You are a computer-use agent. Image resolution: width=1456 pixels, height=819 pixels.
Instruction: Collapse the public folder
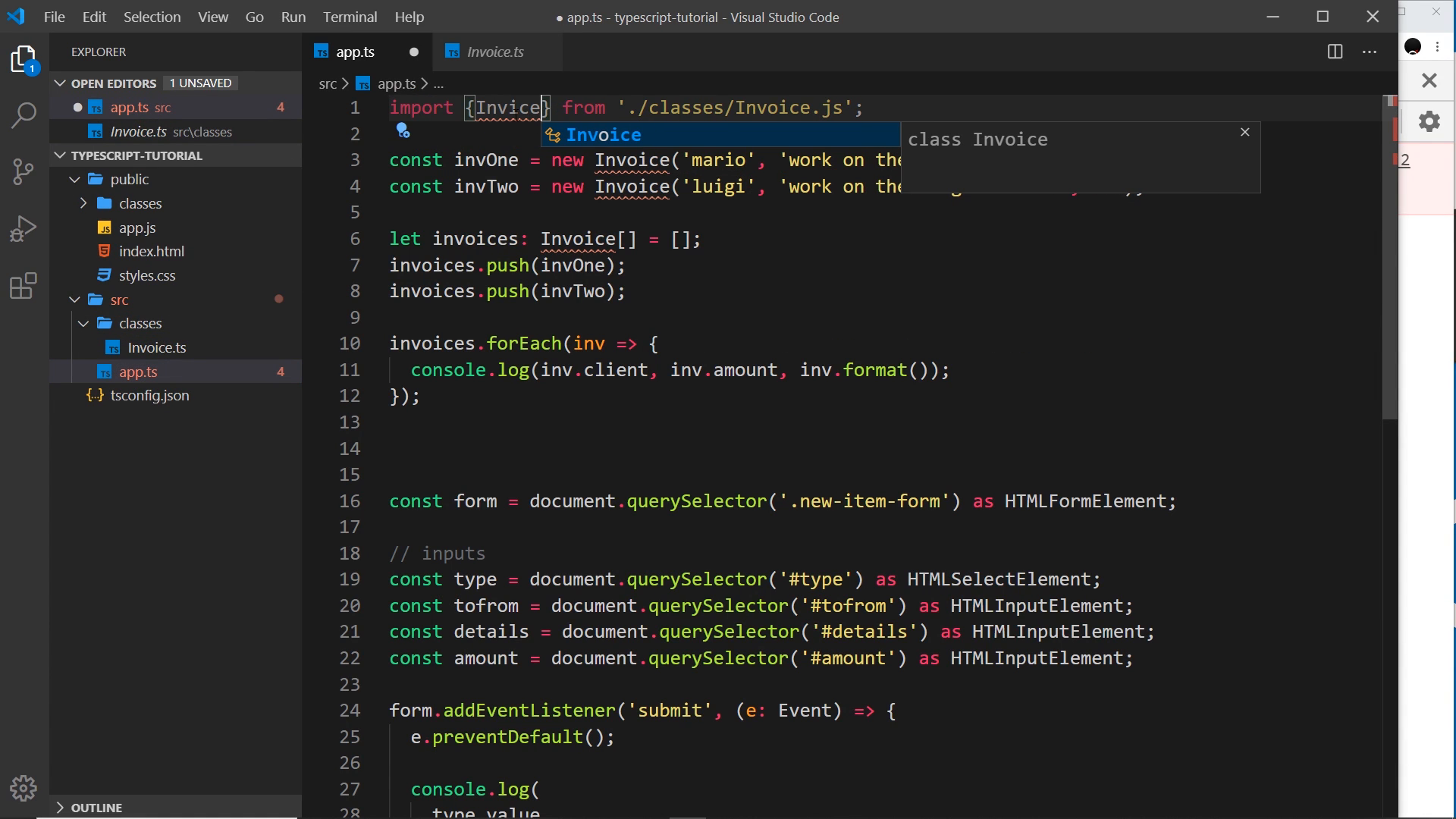coord(74,179)
